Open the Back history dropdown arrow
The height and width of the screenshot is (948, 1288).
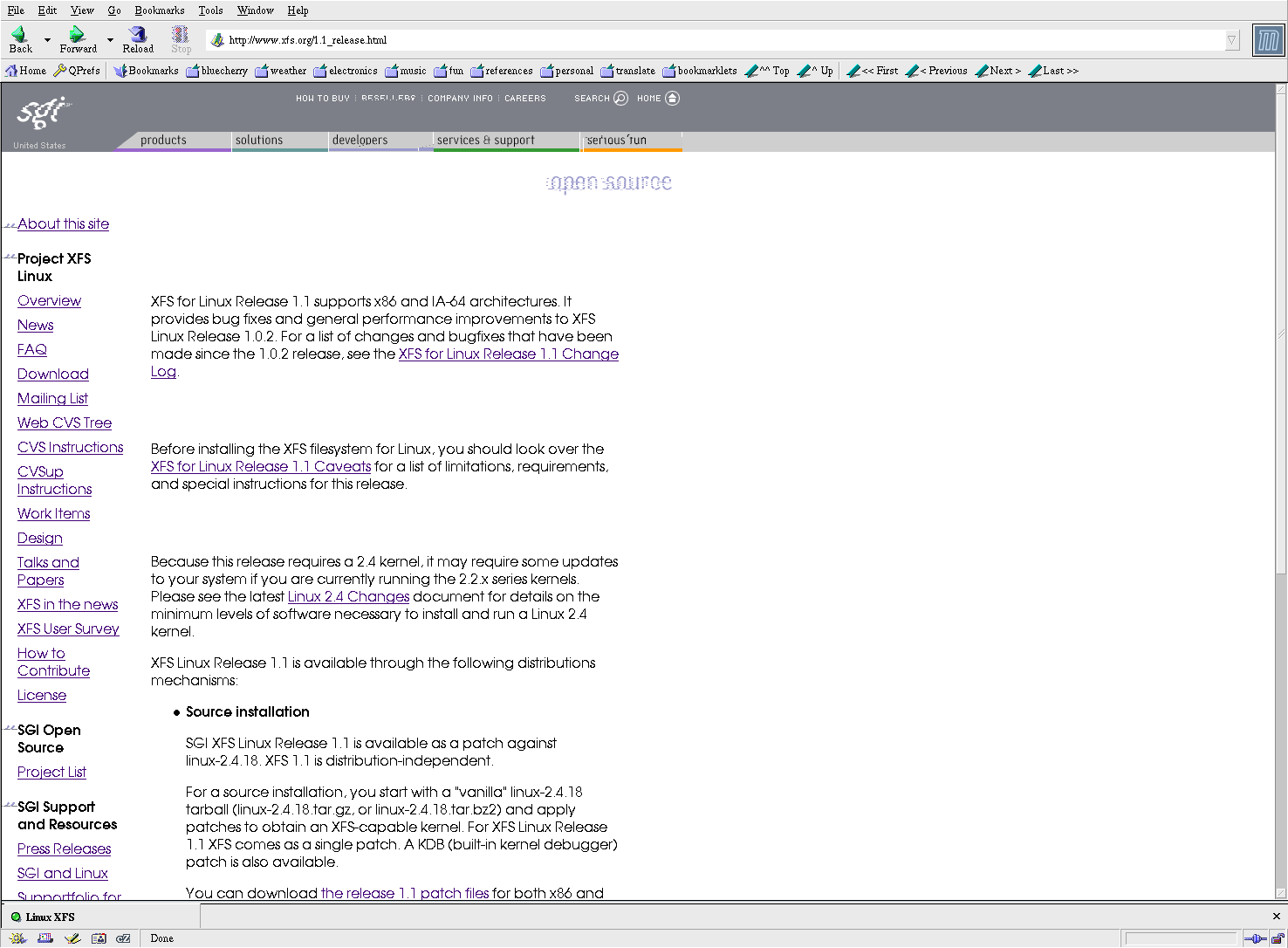(47, 40)
